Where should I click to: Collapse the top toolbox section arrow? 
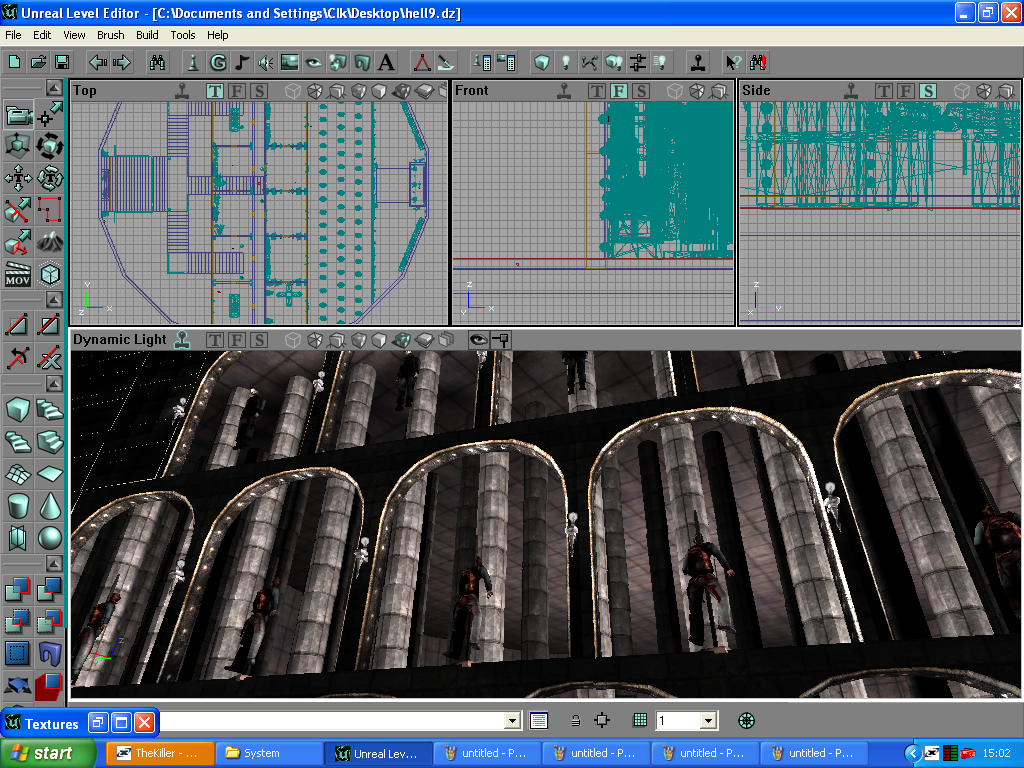pyautogui.click(x=54, y=86)
